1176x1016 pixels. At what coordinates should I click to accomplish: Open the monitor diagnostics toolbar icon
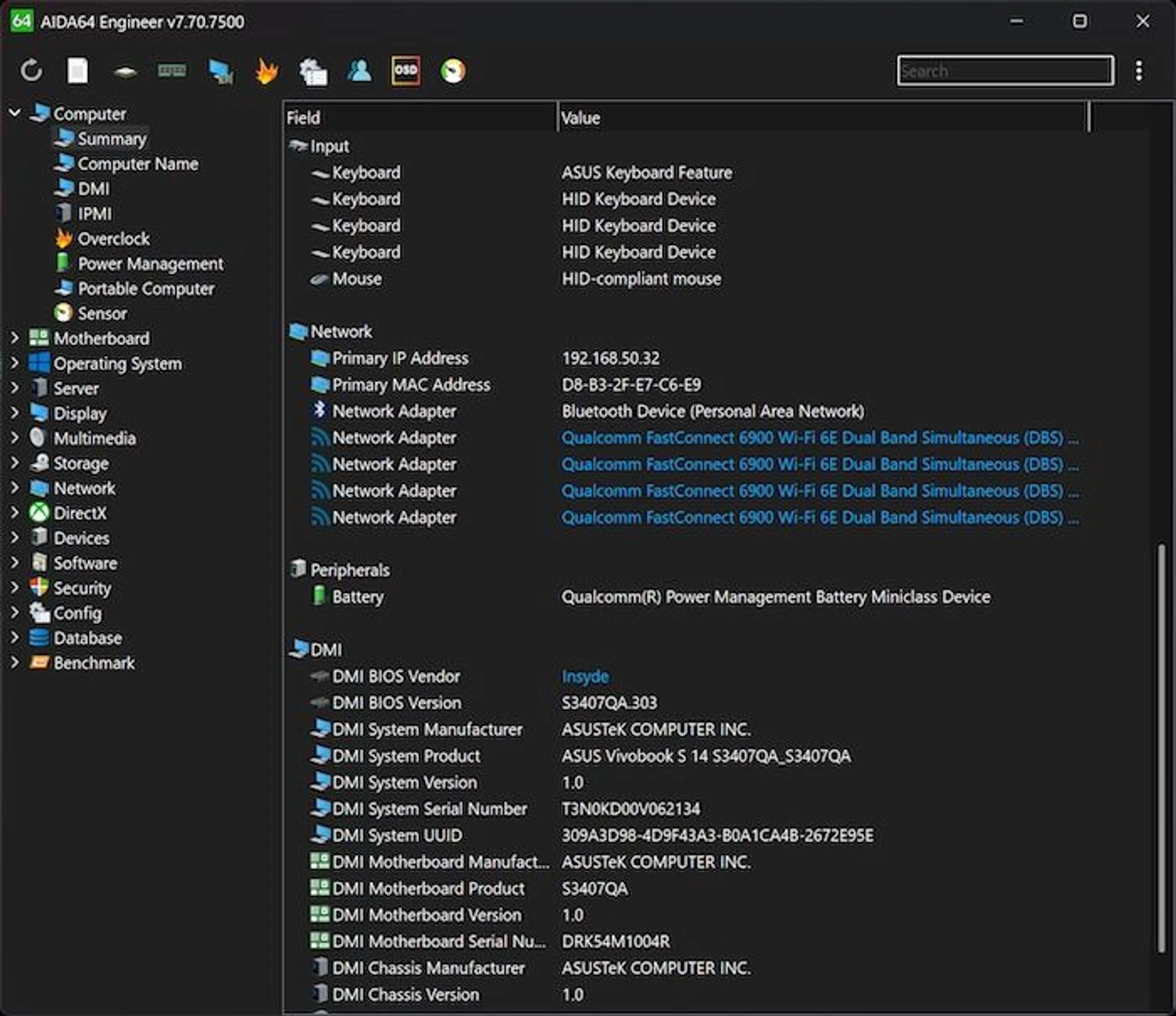(x=221, y=72)
